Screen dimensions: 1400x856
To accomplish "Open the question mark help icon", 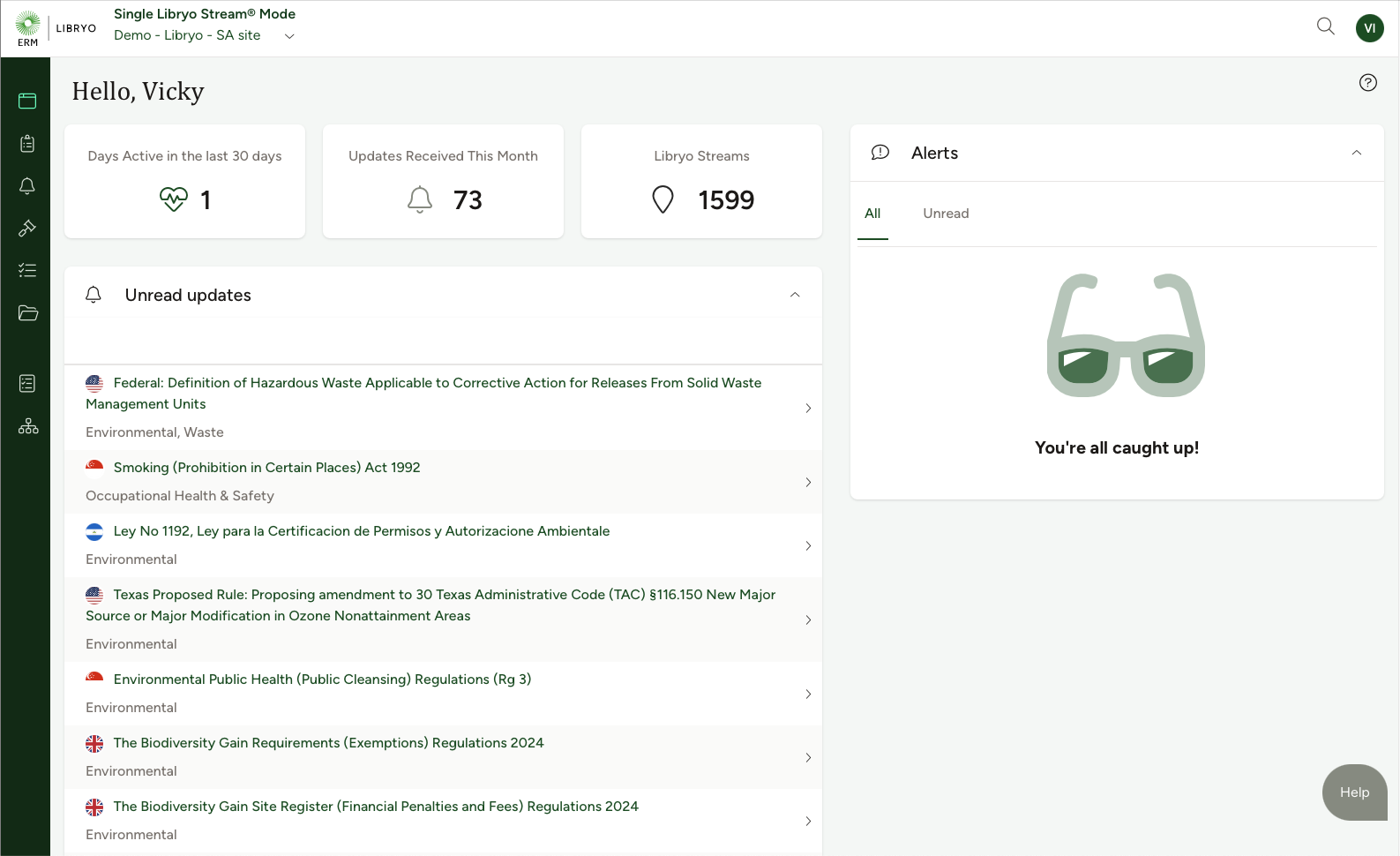I will [1367, 83].
